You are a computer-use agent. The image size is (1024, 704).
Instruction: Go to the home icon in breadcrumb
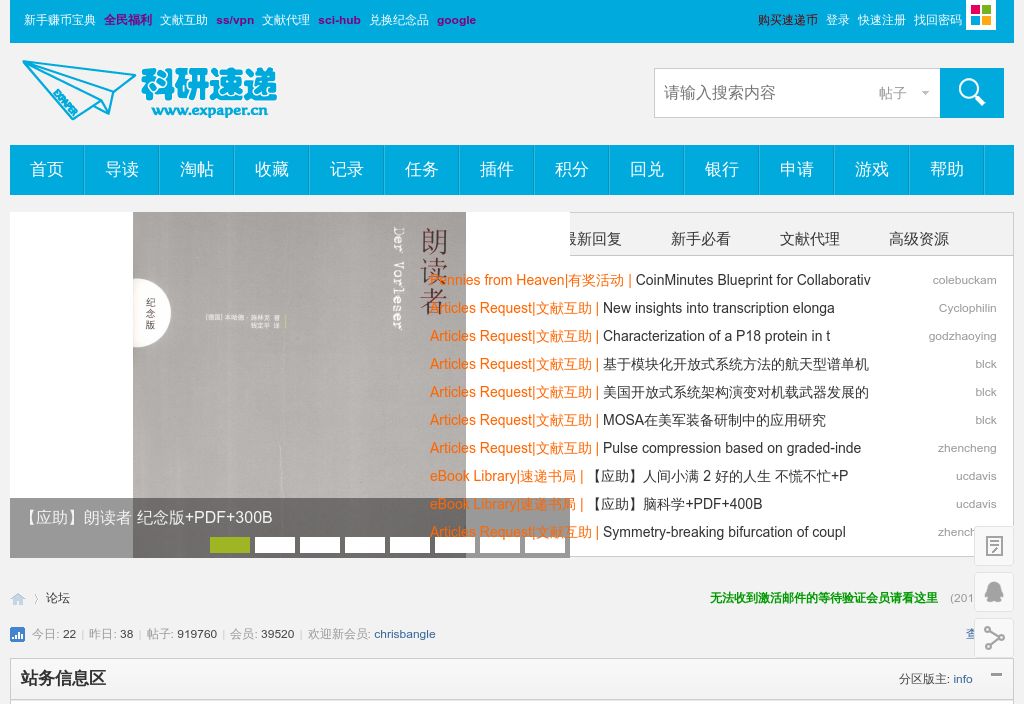(18, 599)
